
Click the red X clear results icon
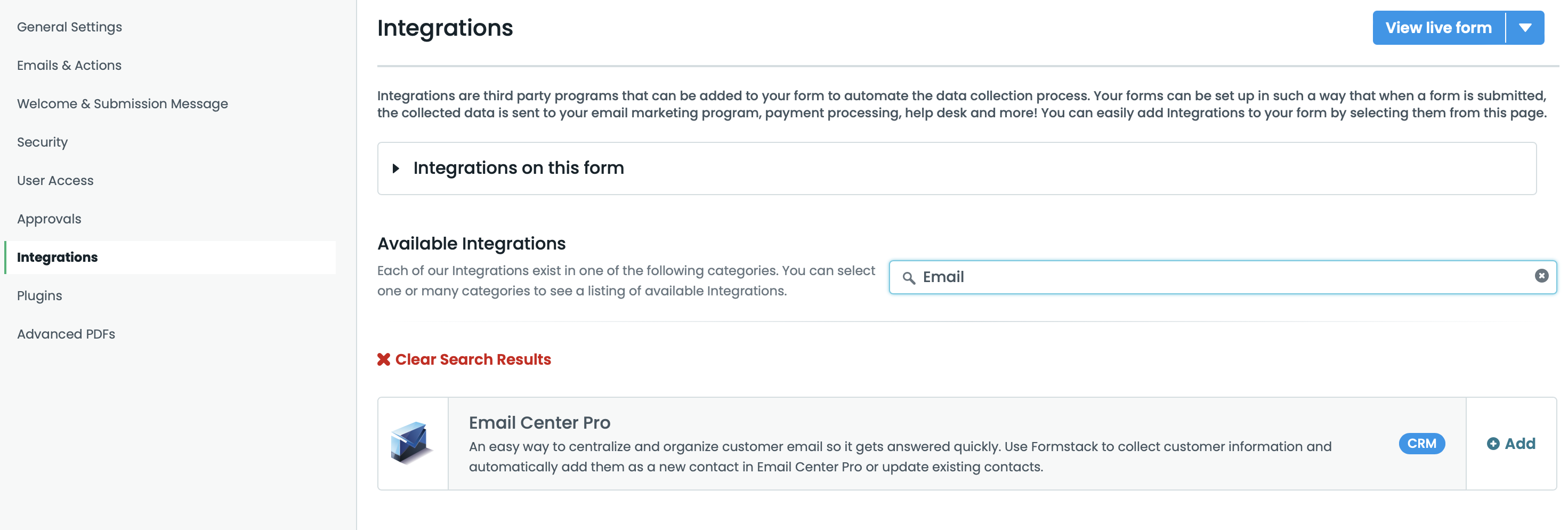(384, 359)
